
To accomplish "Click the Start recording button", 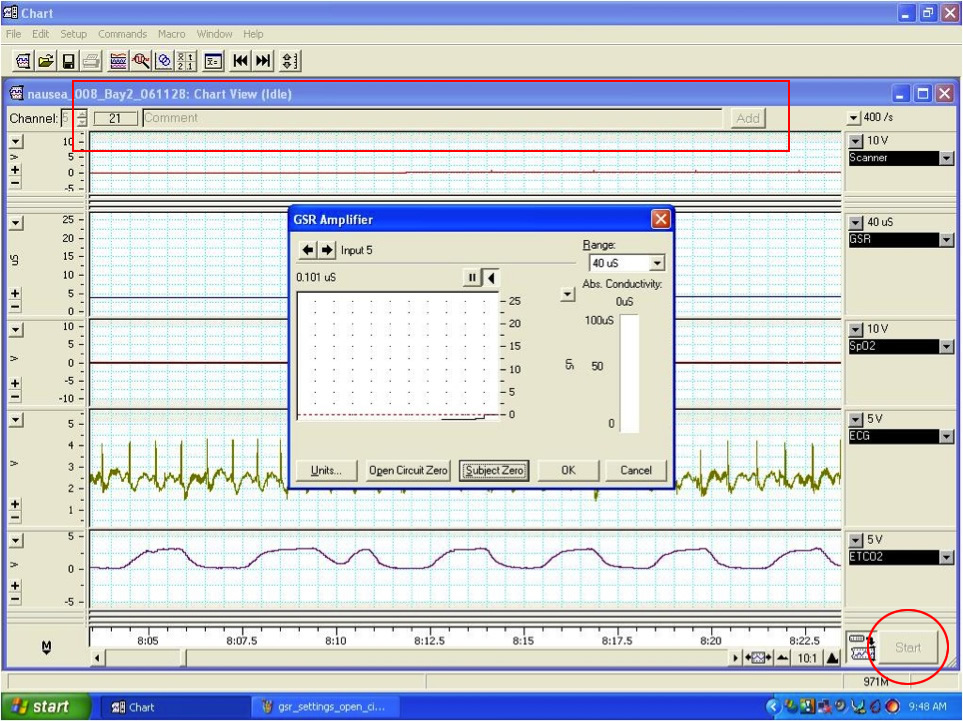I will (908, 647).
